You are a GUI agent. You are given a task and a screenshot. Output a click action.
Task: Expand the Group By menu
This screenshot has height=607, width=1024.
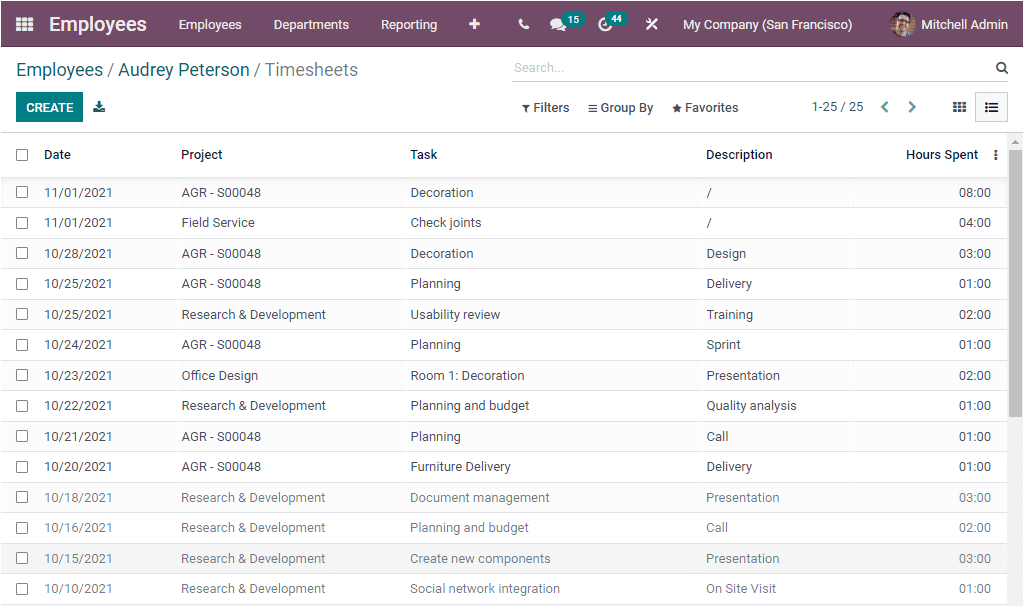(620, 107)
